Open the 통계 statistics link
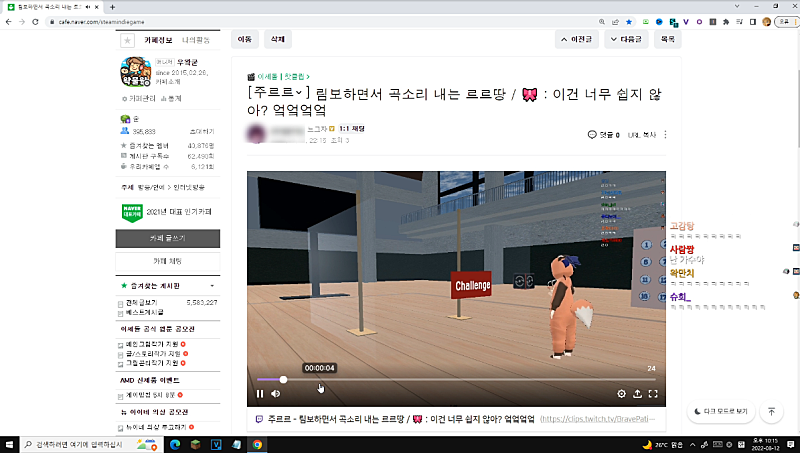The width and height of the screenshot is (800, 453). tap(171, 98)
